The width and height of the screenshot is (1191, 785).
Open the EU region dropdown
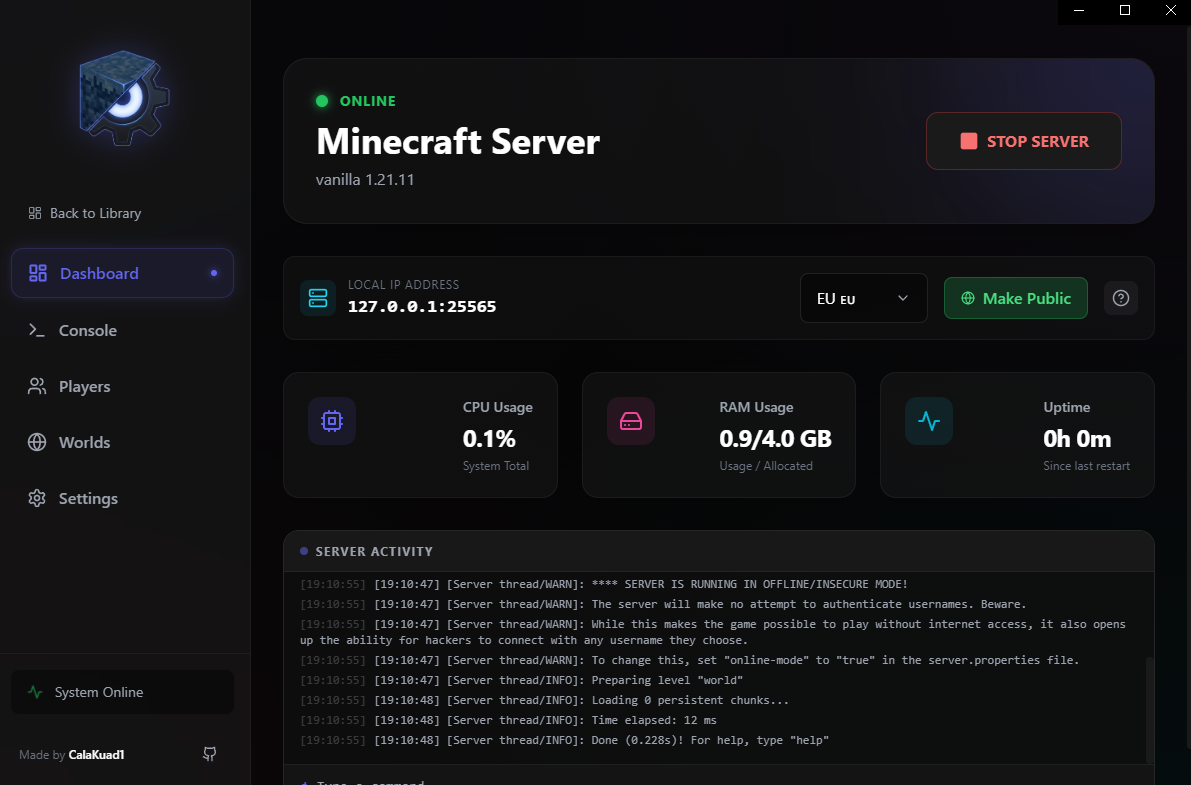[863, 297]
